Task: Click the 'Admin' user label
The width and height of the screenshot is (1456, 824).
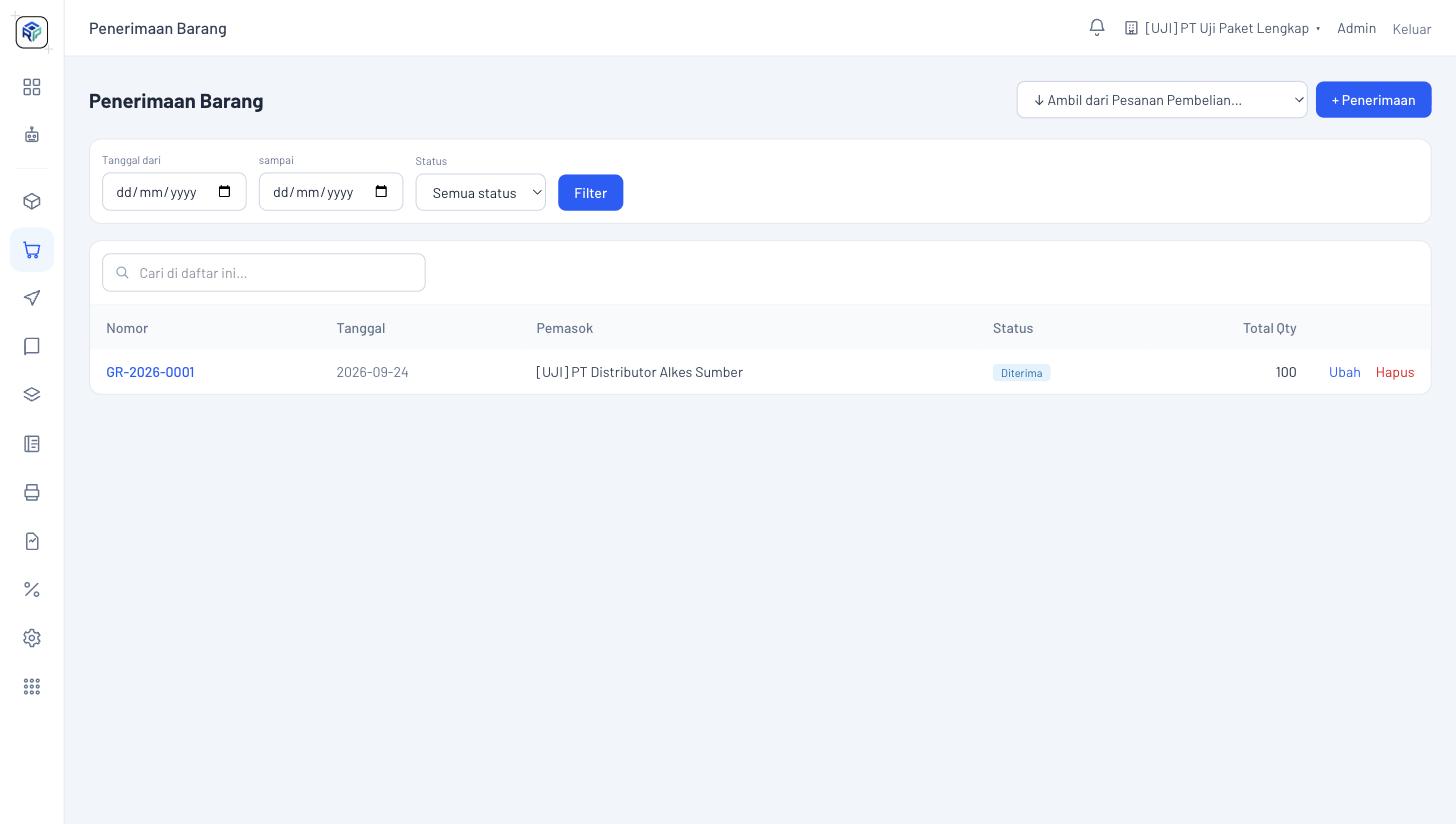Action: pyautogui.click(x=1356, y=28)
